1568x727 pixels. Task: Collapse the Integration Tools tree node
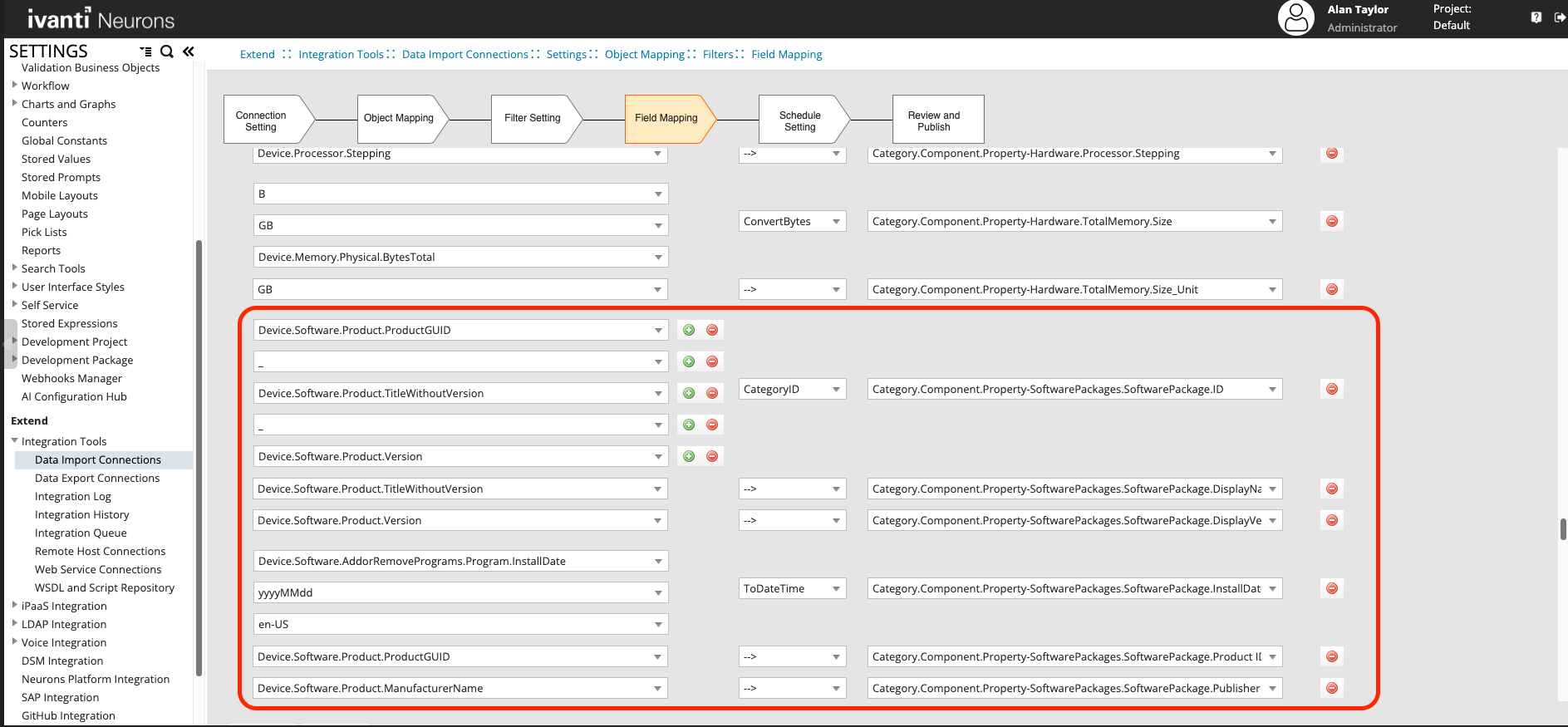pyautogui.click(x=15, y=441)
